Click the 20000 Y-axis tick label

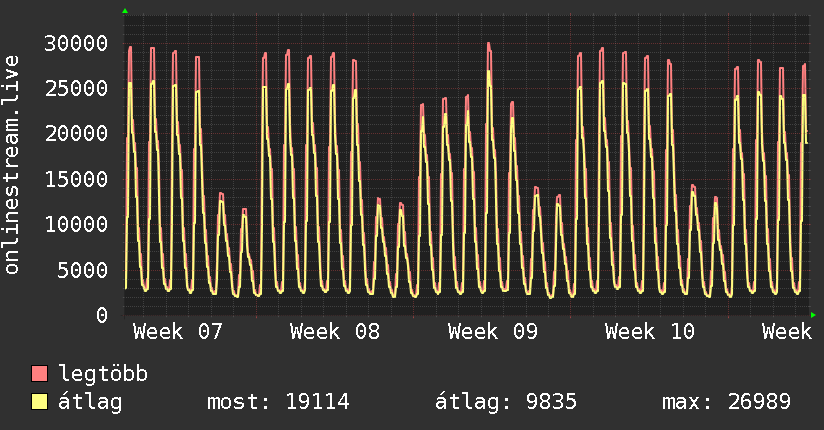(78, 134)
